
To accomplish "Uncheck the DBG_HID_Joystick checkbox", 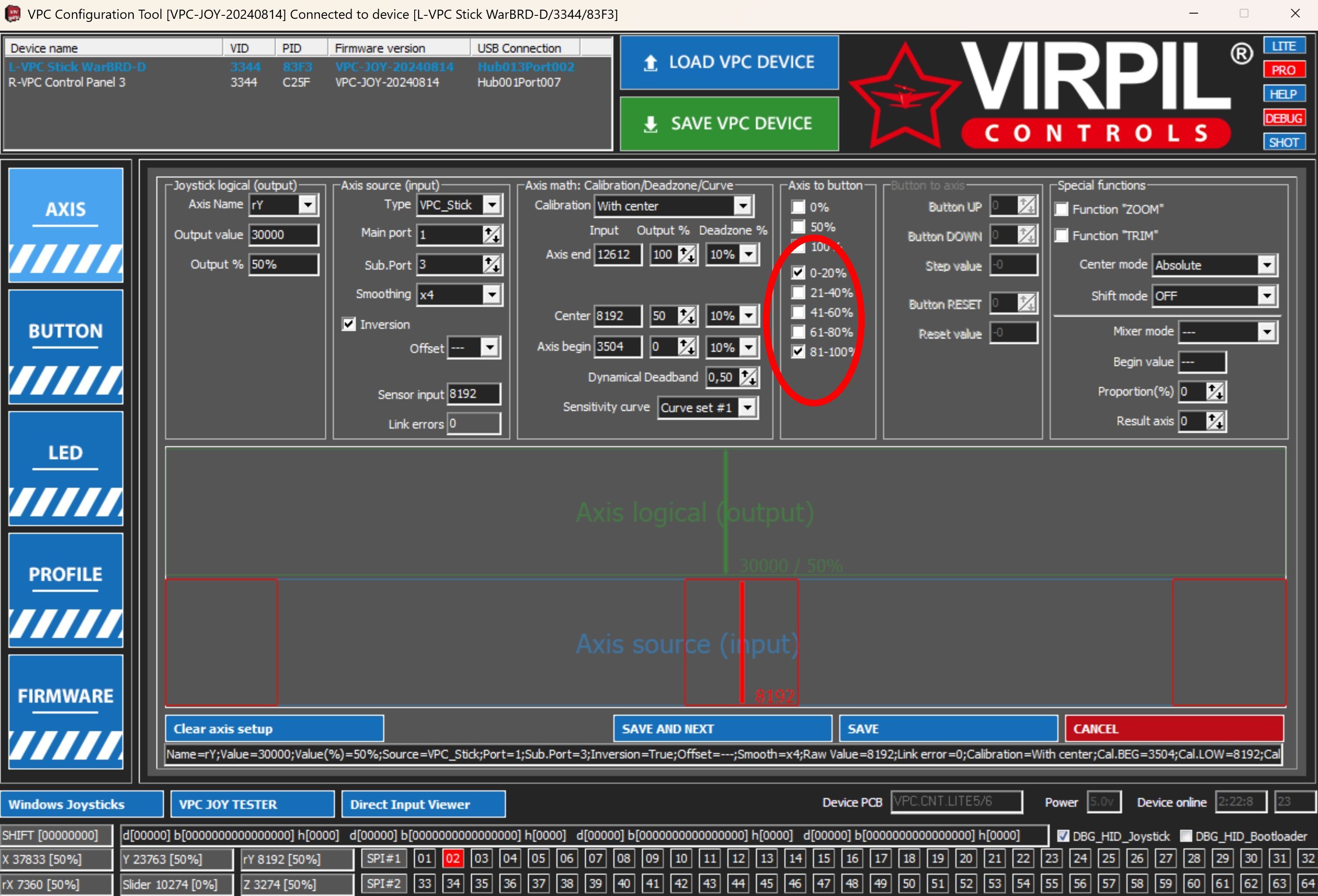I will point(1063,836).
